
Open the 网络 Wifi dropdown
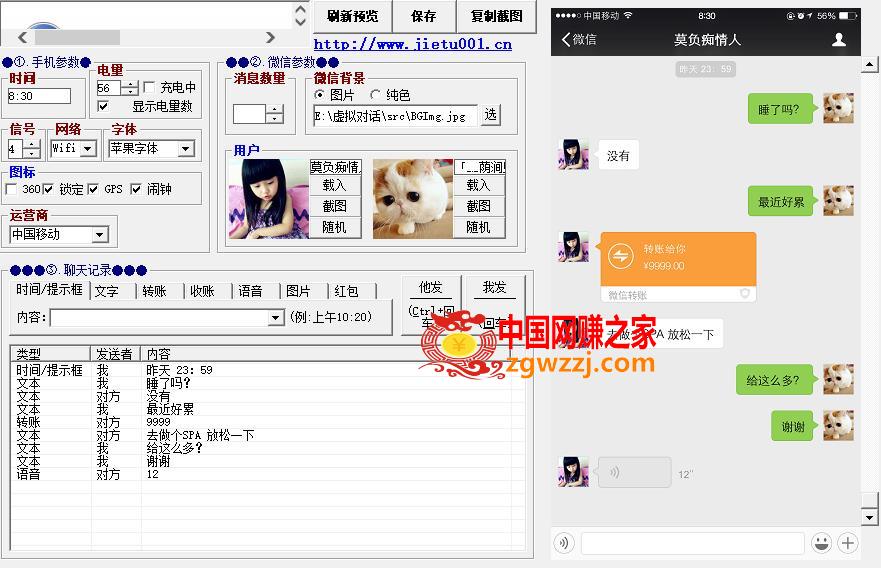(x=88, y=149)
